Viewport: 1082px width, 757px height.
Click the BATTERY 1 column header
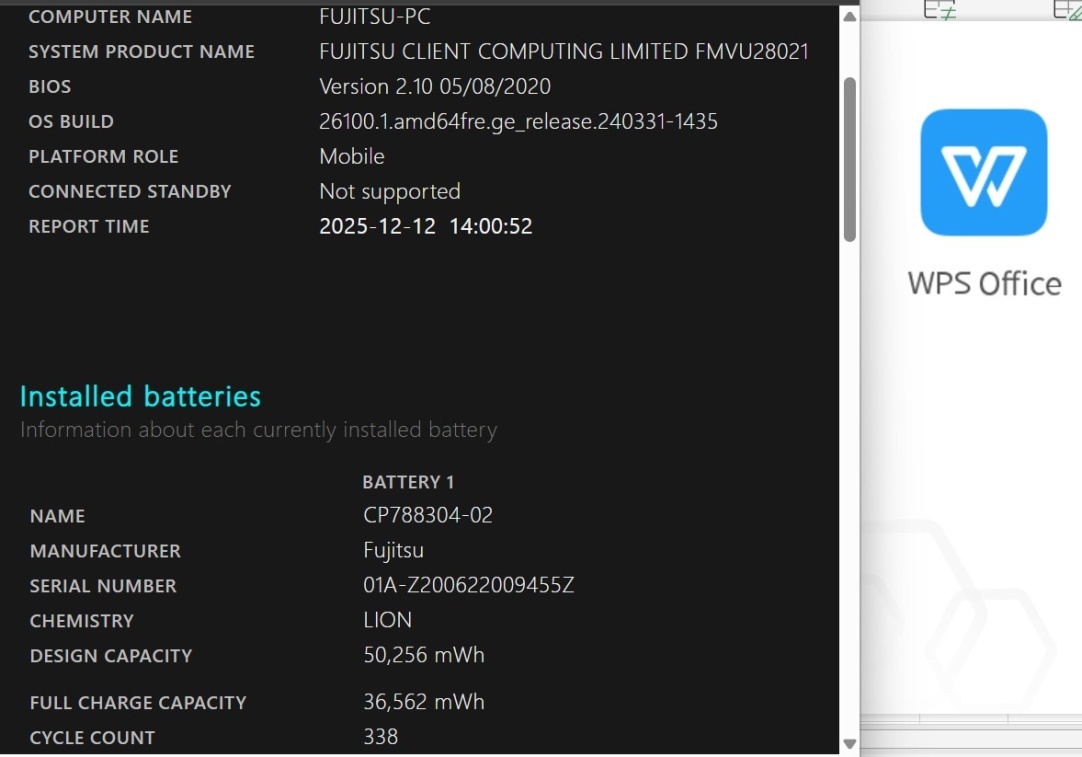409,482
